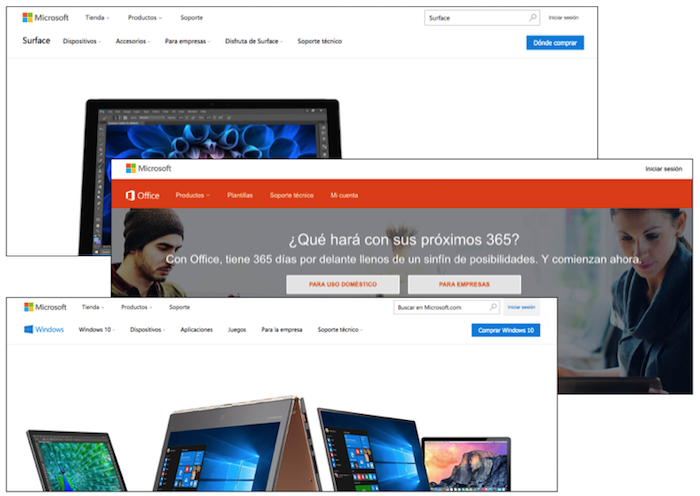Click the copper convertible laptop image
The image size is (700, 496).
point(237,444)
